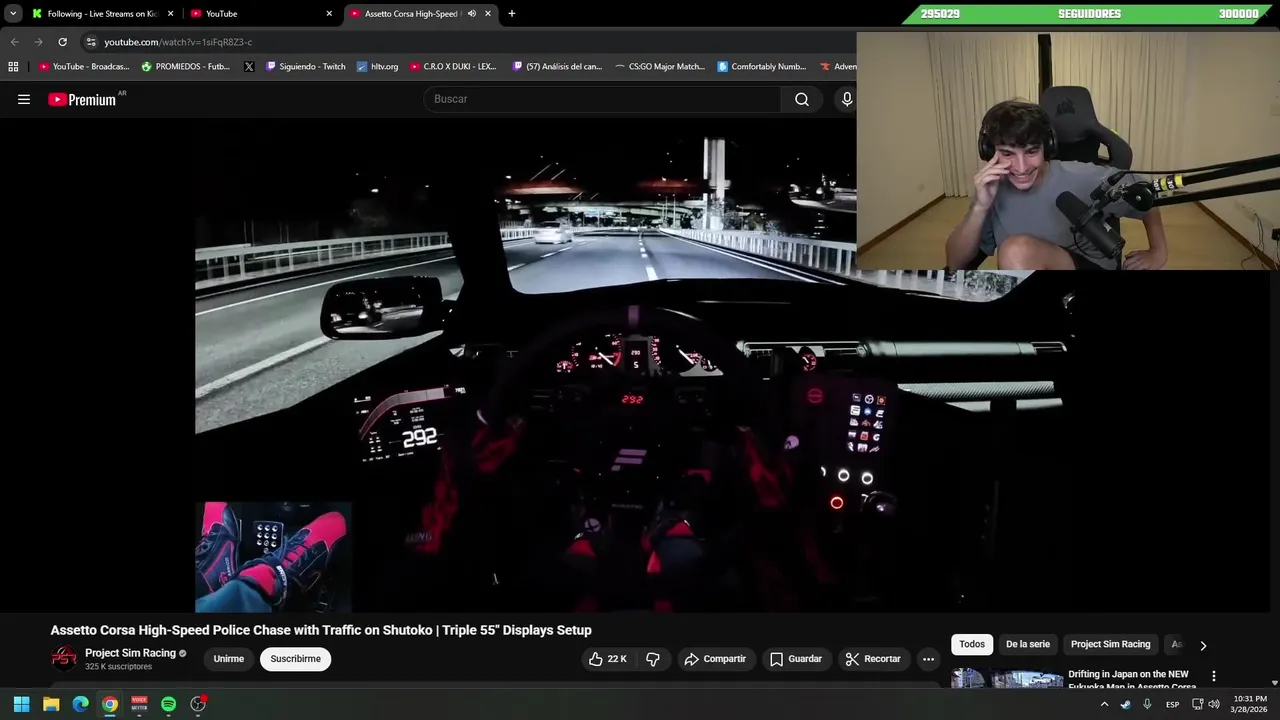
Task: Select Project Sim Racing filter chip
Action: [1110, 644]
